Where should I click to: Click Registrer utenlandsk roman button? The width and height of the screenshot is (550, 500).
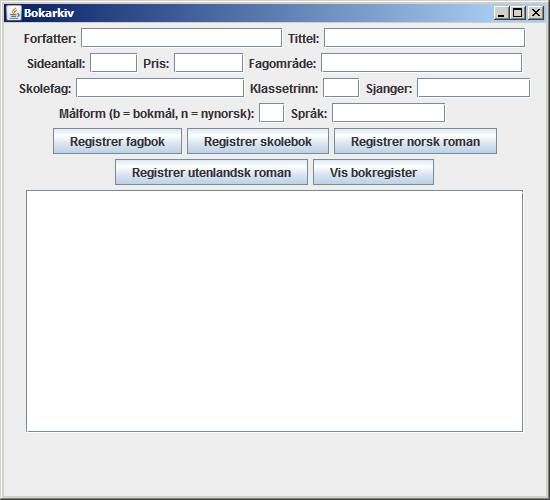pos(211,172)
